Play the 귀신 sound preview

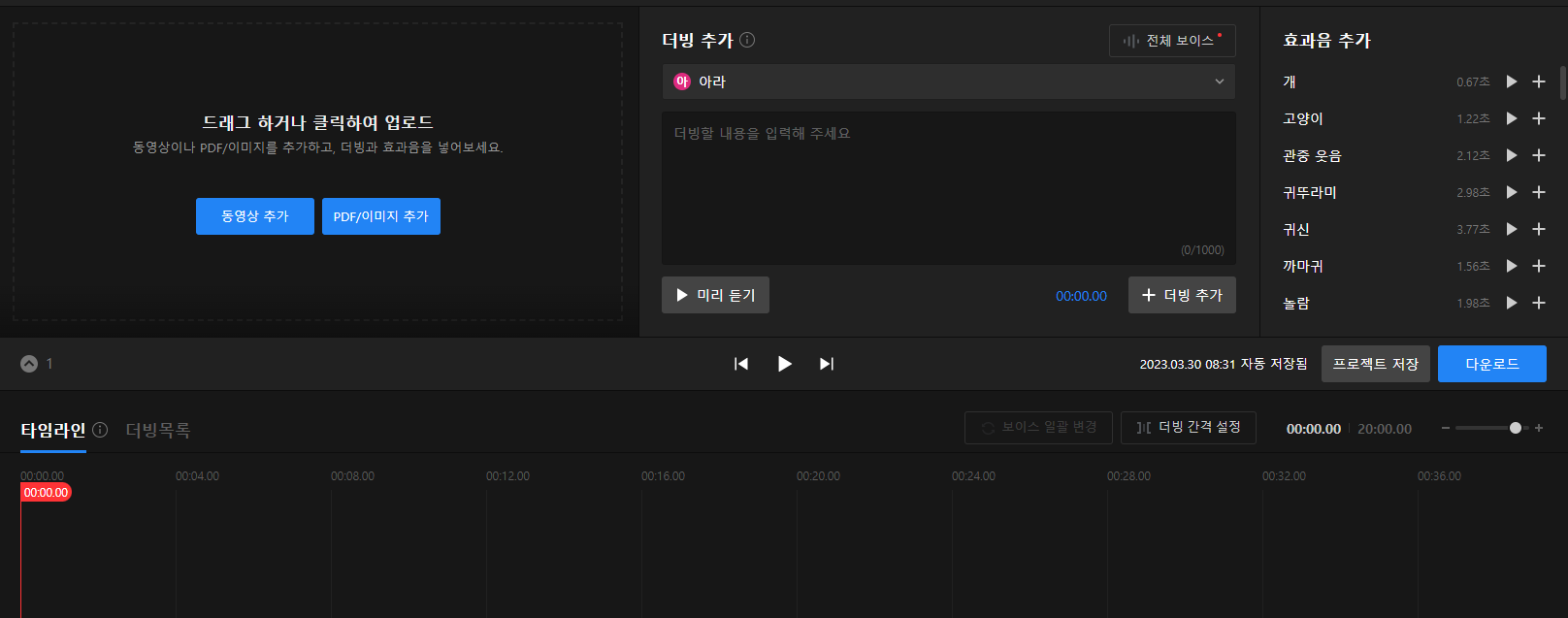[1511, 229]
